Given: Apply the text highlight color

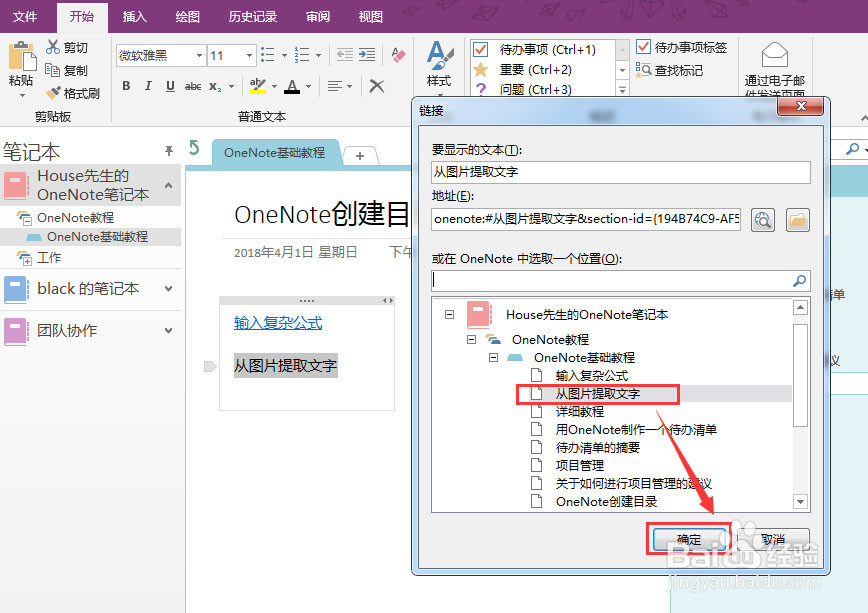Looking at the screenshot, I should click(x=257, y=86).
